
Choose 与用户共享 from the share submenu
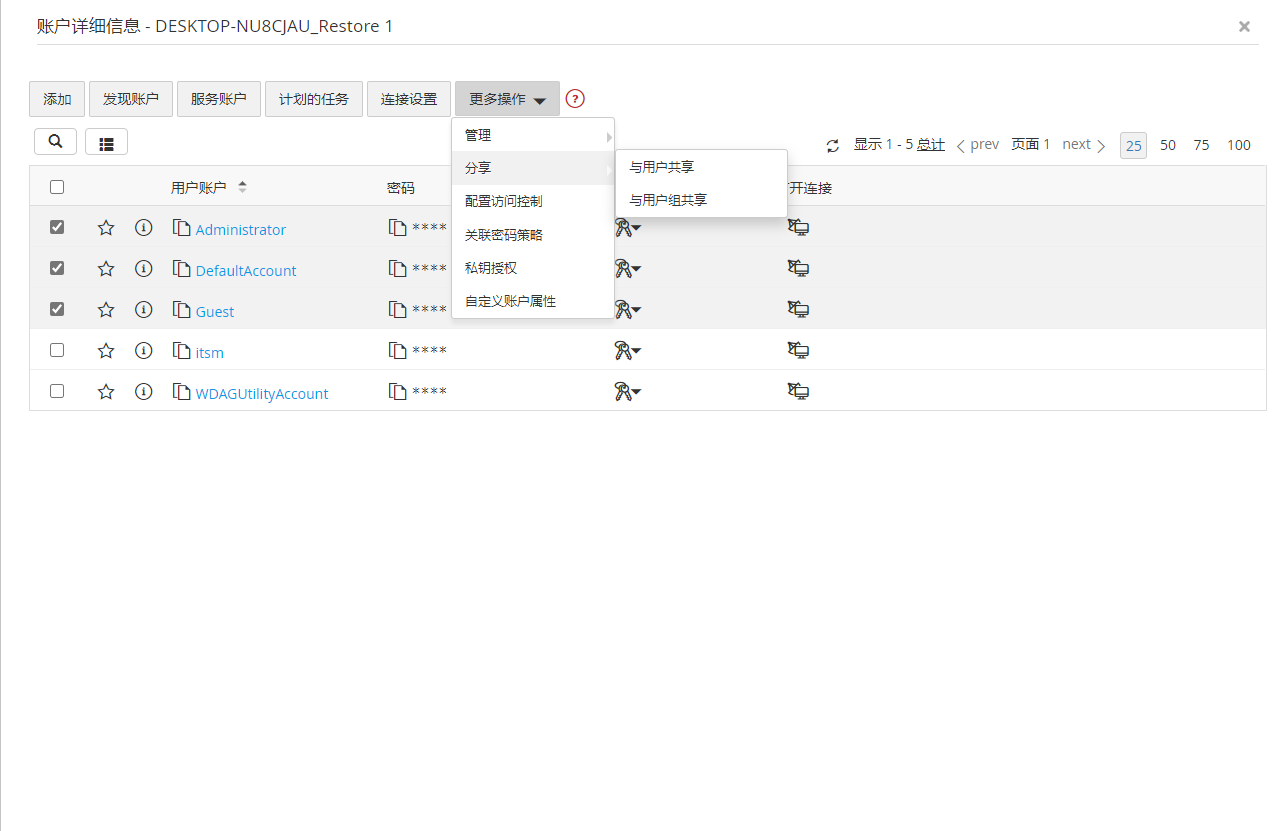661,168
